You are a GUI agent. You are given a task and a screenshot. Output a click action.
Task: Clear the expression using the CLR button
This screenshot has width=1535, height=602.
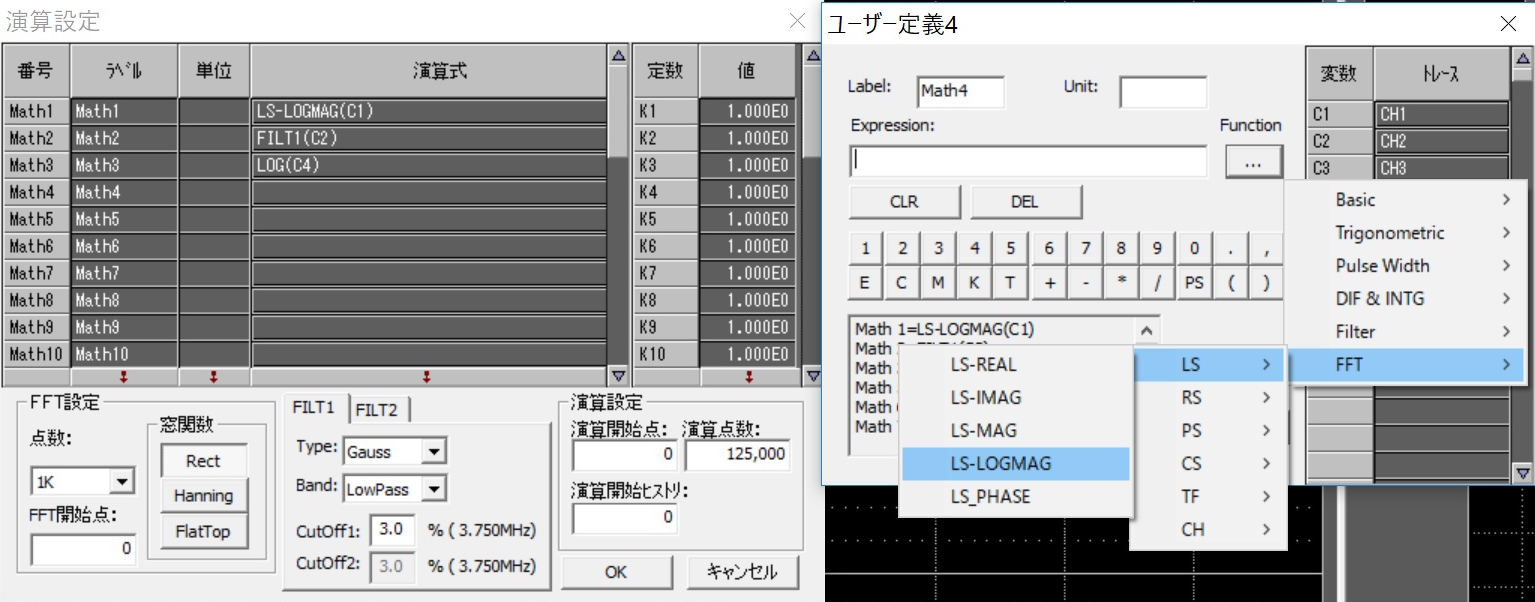pos(903,201)
